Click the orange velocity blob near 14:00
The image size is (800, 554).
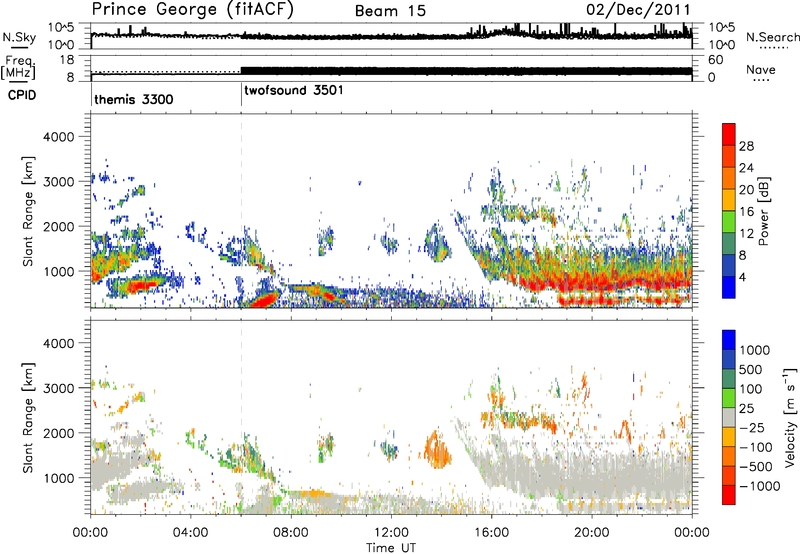437,450
